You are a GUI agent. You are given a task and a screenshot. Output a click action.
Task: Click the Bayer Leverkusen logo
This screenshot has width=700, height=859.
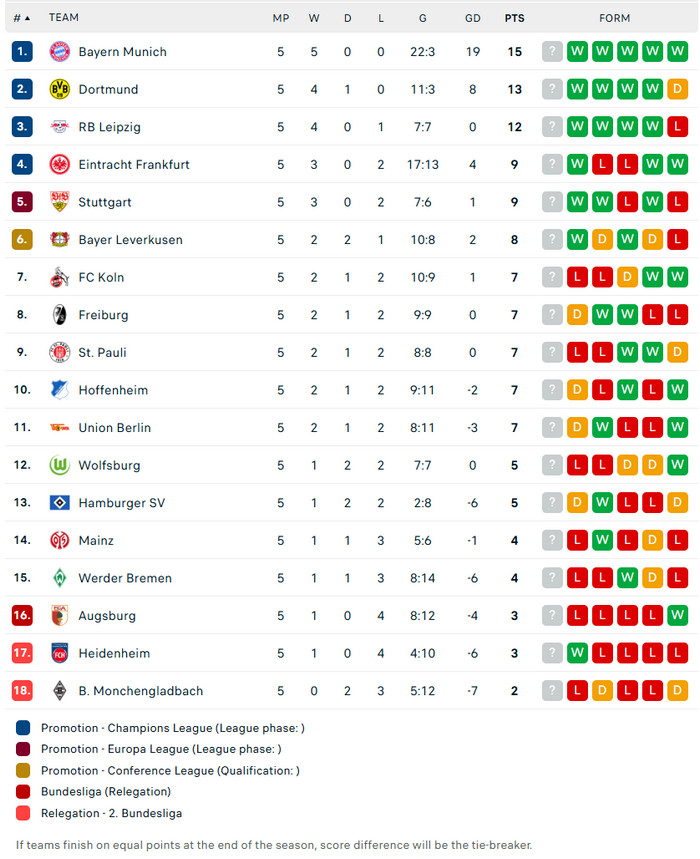[59, 240]
